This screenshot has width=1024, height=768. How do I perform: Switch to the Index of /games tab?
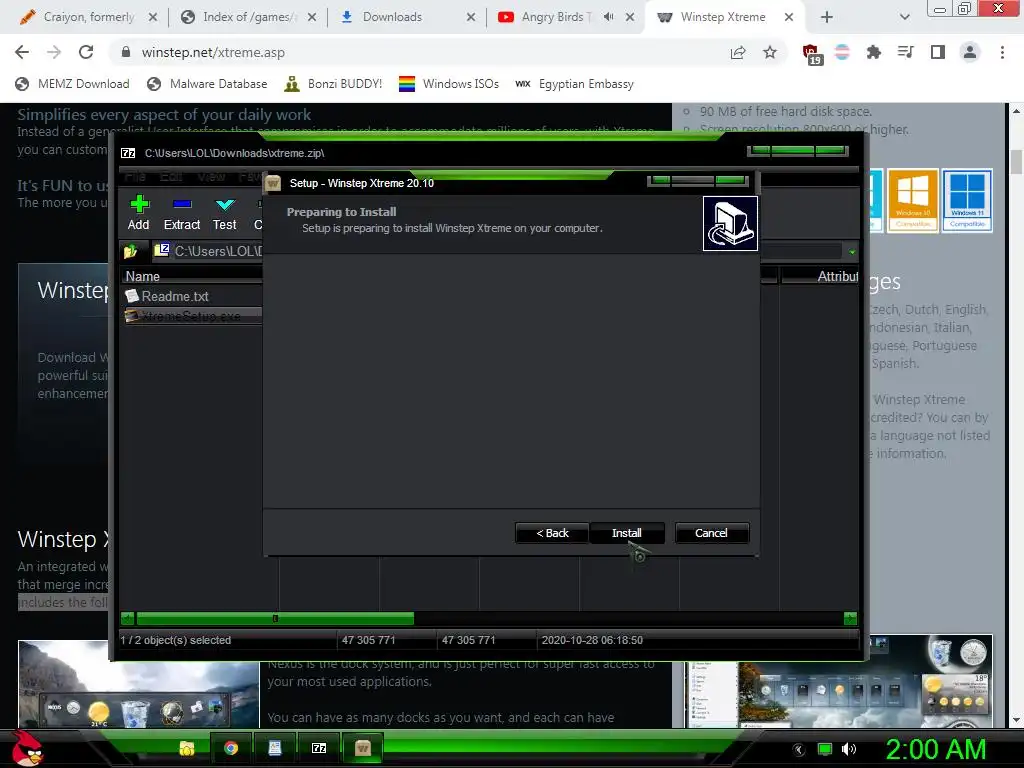pyautogui.click(x=247, y=17)
